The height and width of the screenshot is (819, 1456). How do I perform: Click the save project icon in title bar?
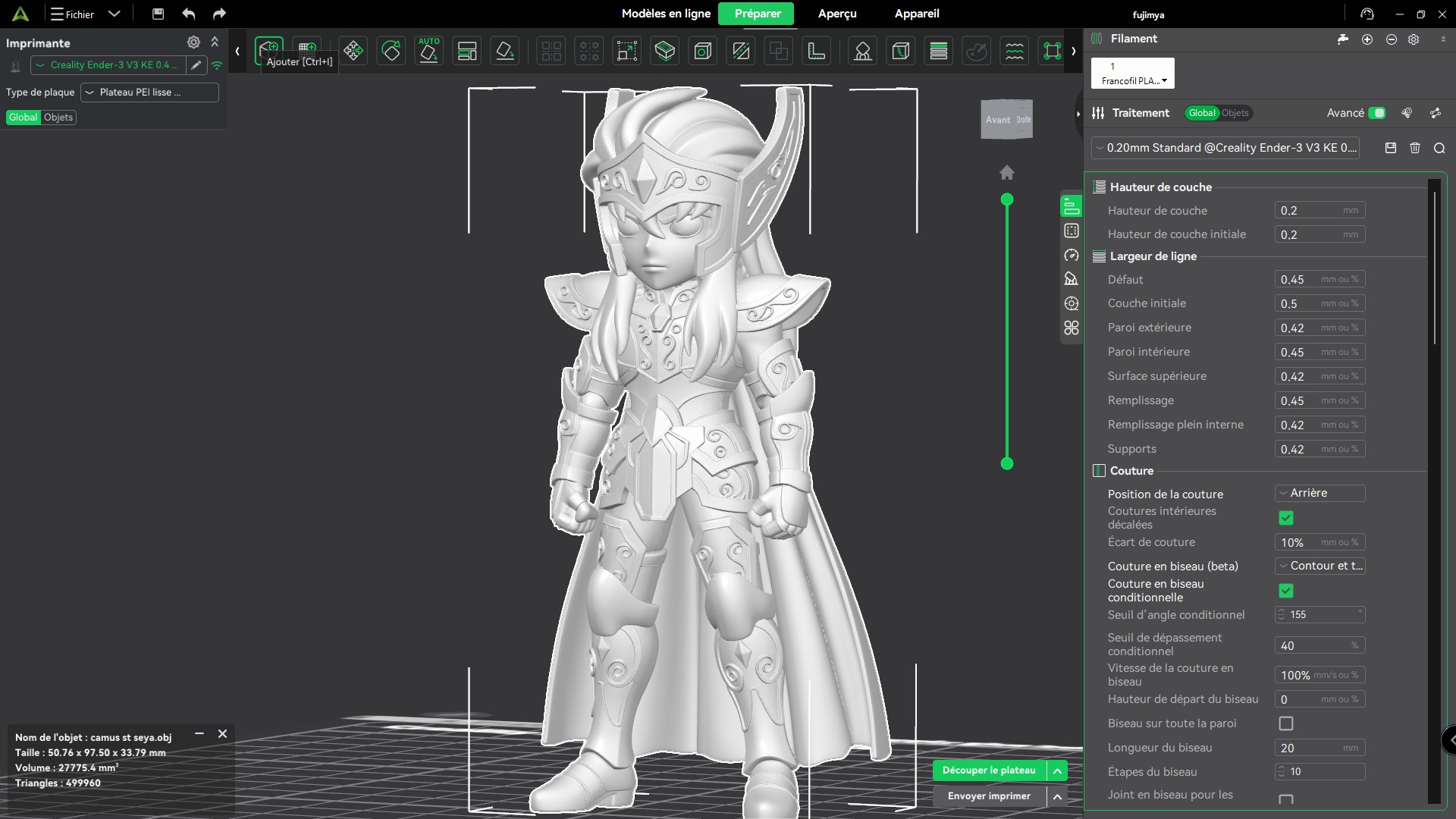coord(158,14)
